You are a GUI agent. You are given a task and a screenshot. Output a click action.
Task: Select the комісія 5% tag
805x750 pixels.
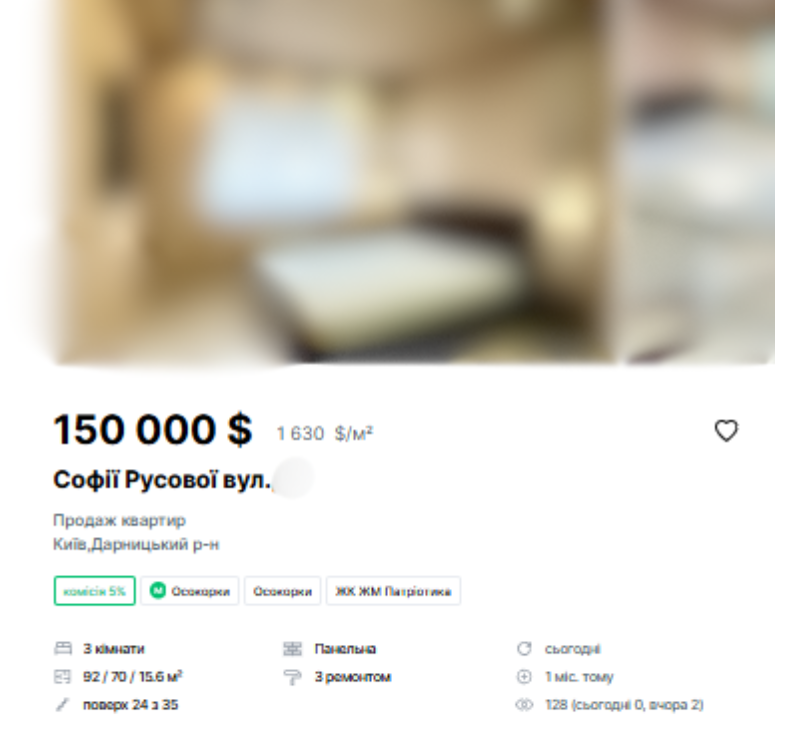coord(94,591)
